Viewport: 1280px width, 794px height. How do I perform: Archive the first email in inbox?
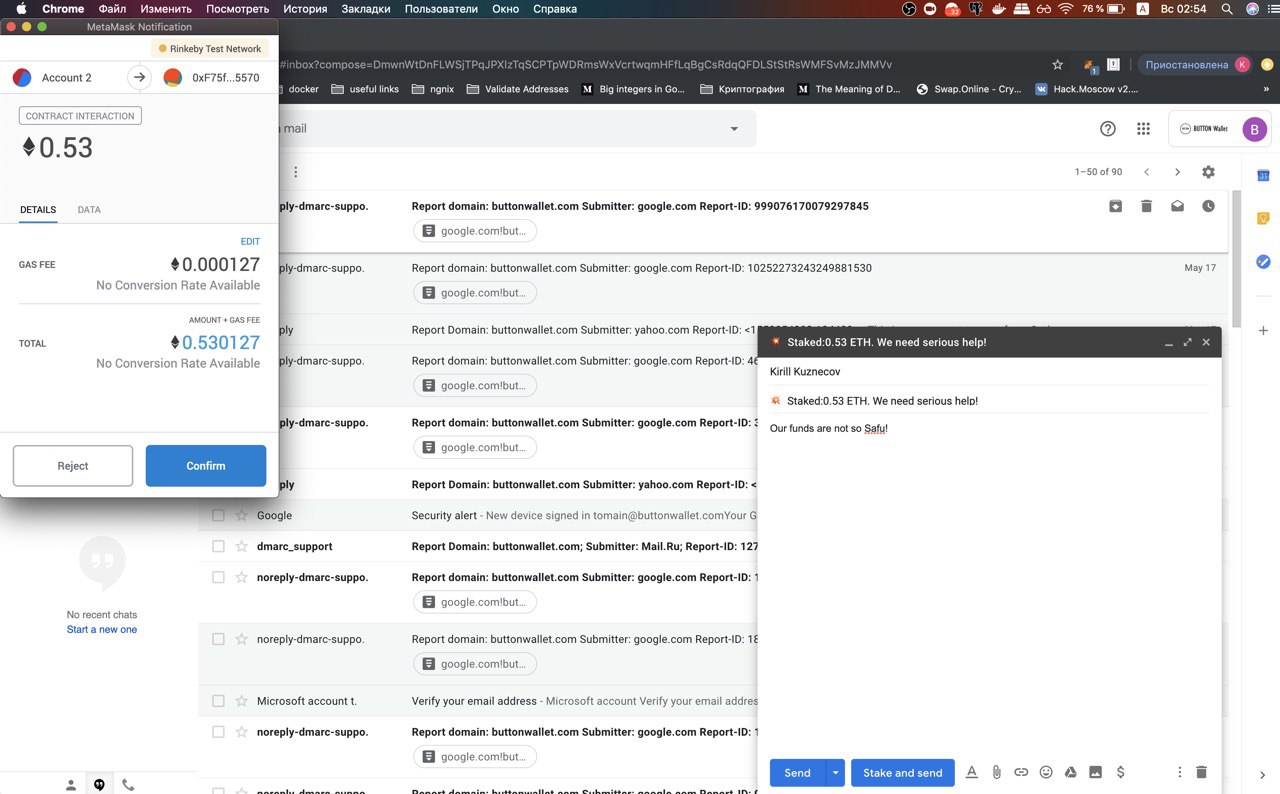point(1115,206)
